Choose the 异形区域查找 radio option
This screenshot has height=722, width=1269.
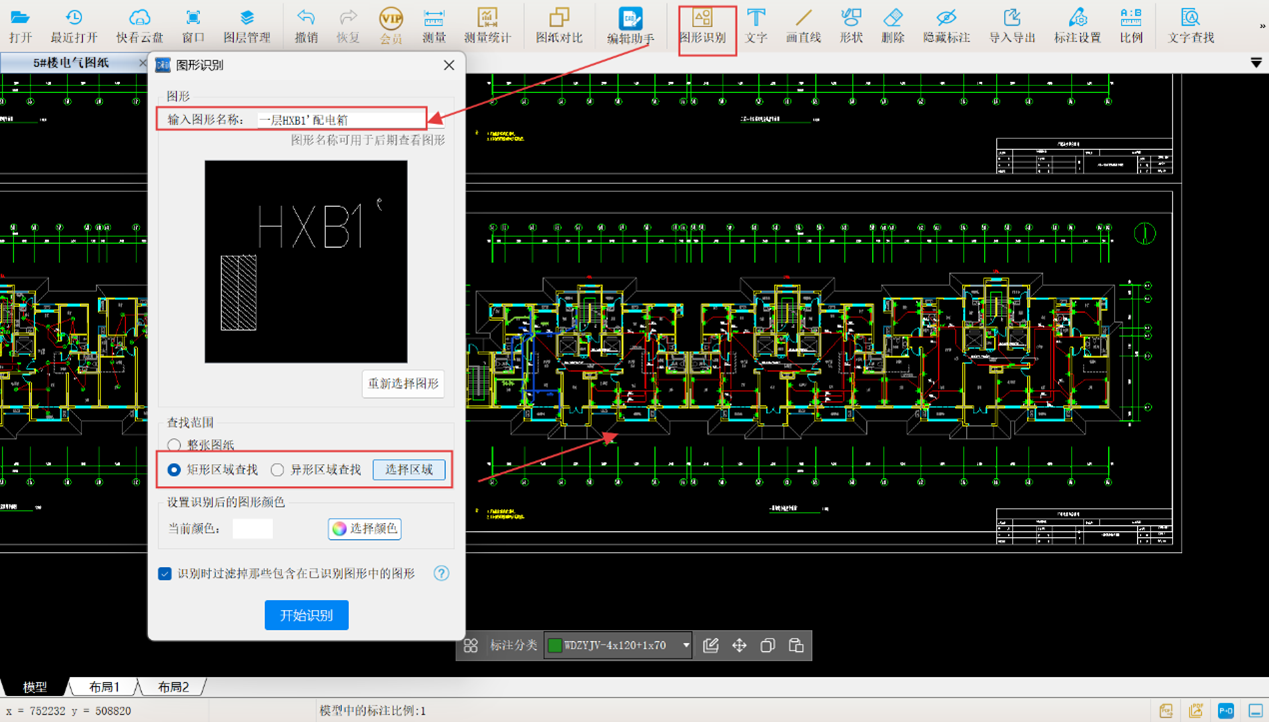point(278,470)
